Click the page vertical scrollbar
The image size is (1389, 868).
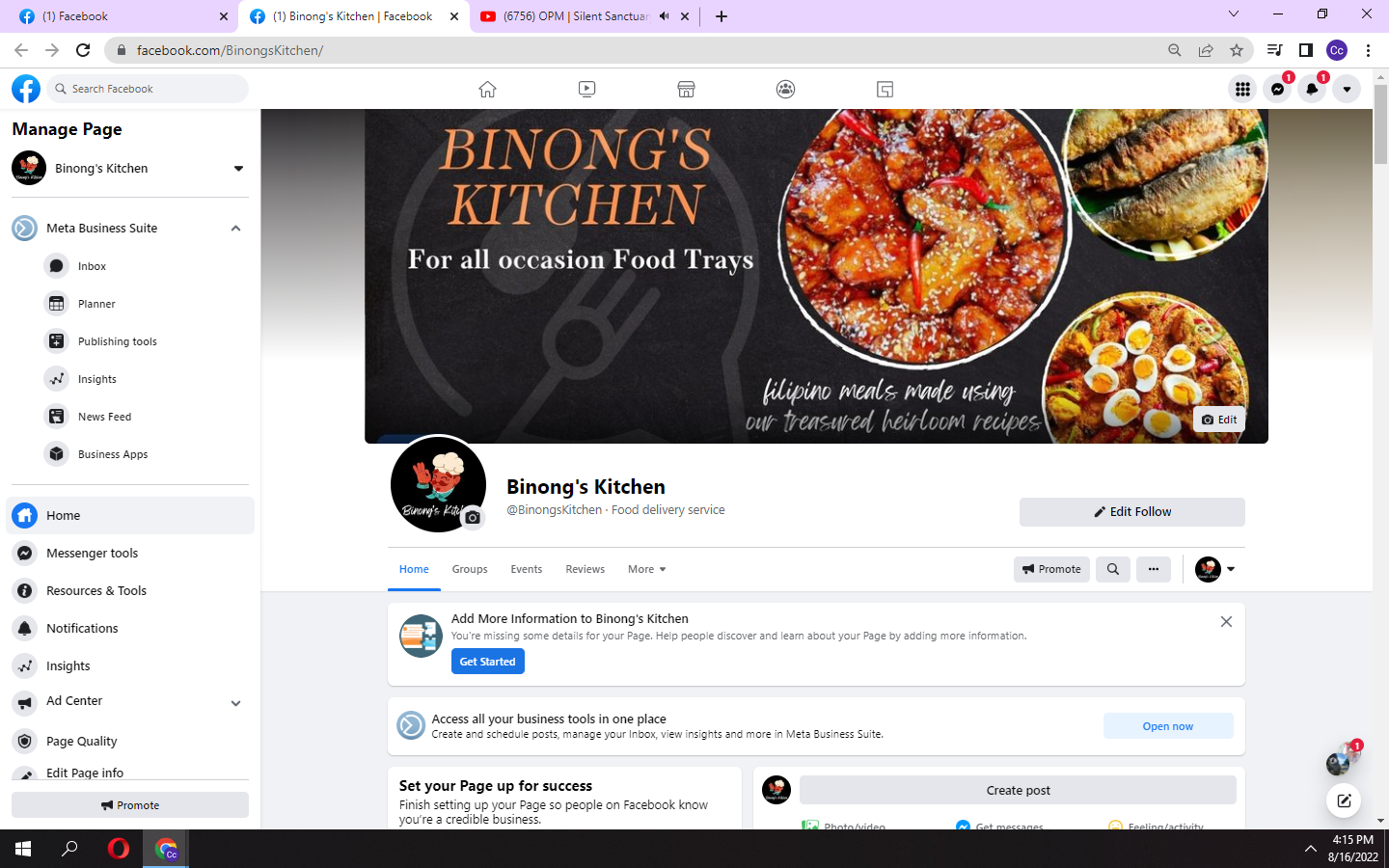tap(1380, 125)
